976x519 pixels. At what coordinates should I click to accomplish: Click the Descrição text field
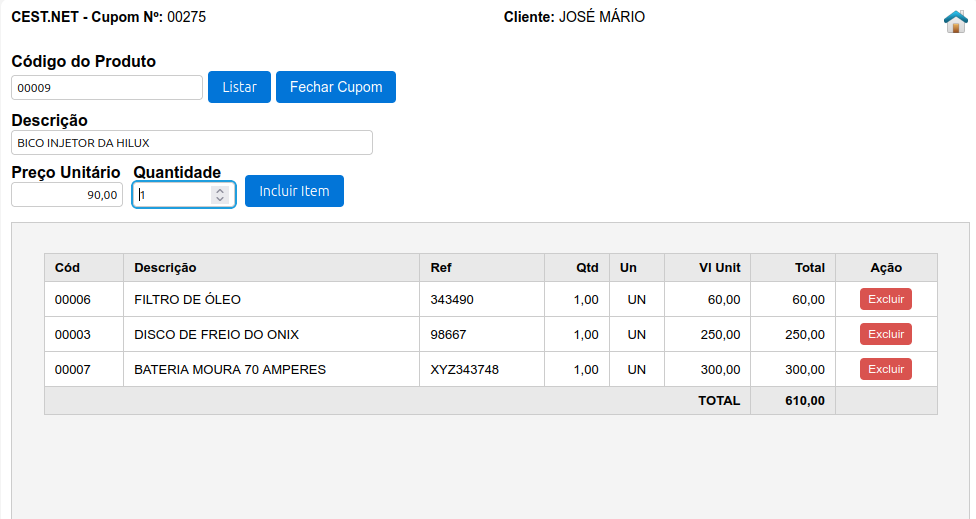(192, 143)
